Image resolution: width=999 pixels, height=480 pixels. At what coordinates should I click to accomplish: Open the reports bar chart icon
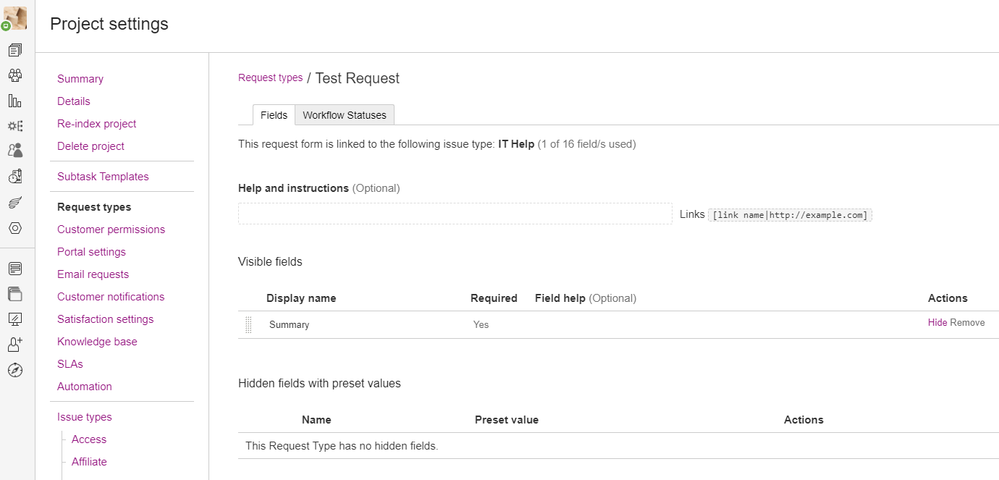(15, 100)
